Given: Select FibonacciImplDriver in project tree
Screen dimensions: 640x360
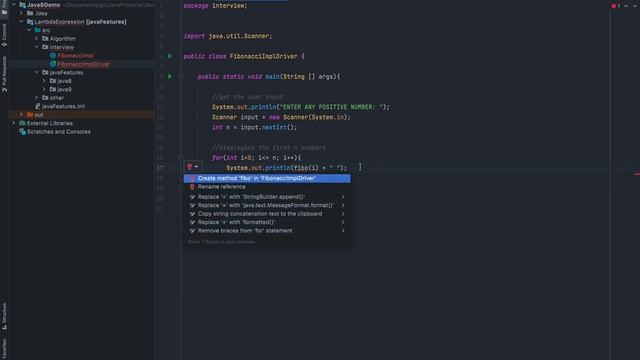Looking at the screenshot, I should tap(84, 64).
